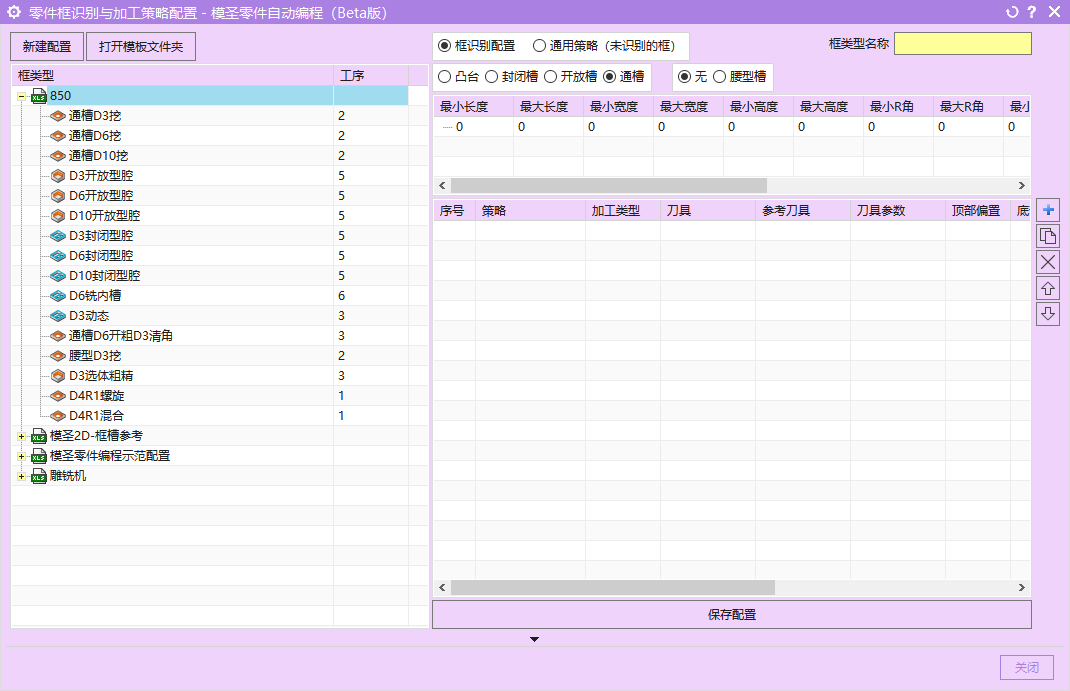Screen dimensions: 1070x691
Task: Click the icon of D10封闭型腔
Action: (x=58, y=276)
